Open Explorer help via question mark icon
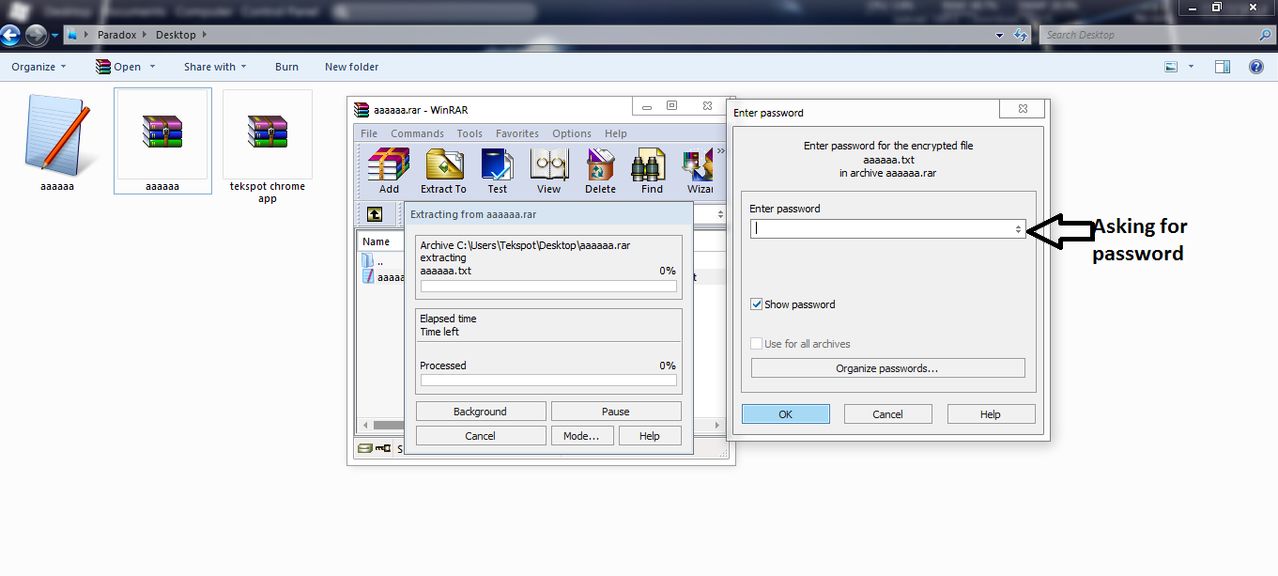 (1257, 67)
